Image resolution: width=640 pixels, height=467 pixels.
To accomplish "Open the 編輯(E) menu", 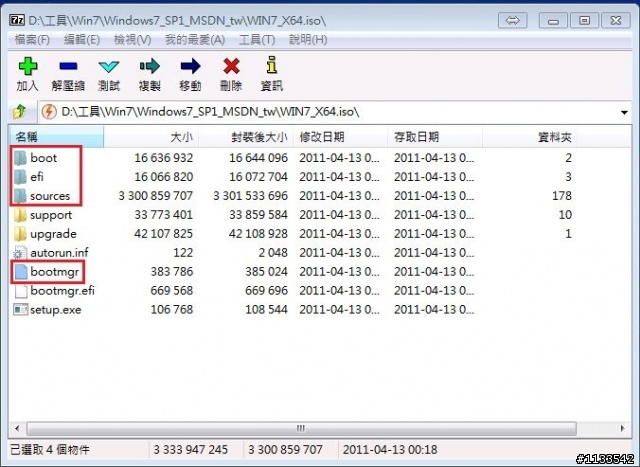I will click(82, 40).
